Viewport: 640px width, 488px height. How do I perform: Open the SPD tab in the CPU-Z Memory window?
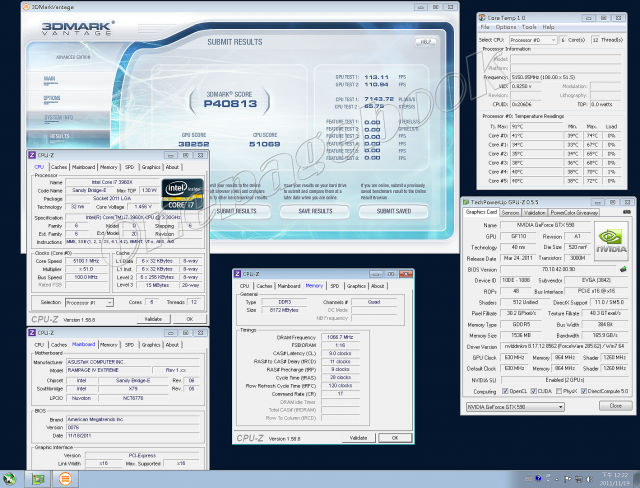tap(335, 286)
